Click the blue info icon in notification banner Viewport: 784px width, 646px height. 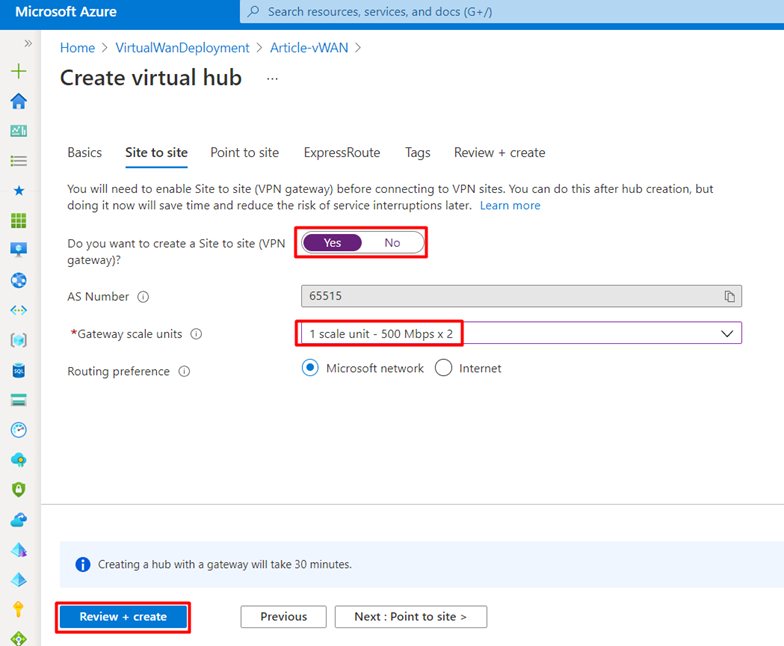click(x=82, y=564)
